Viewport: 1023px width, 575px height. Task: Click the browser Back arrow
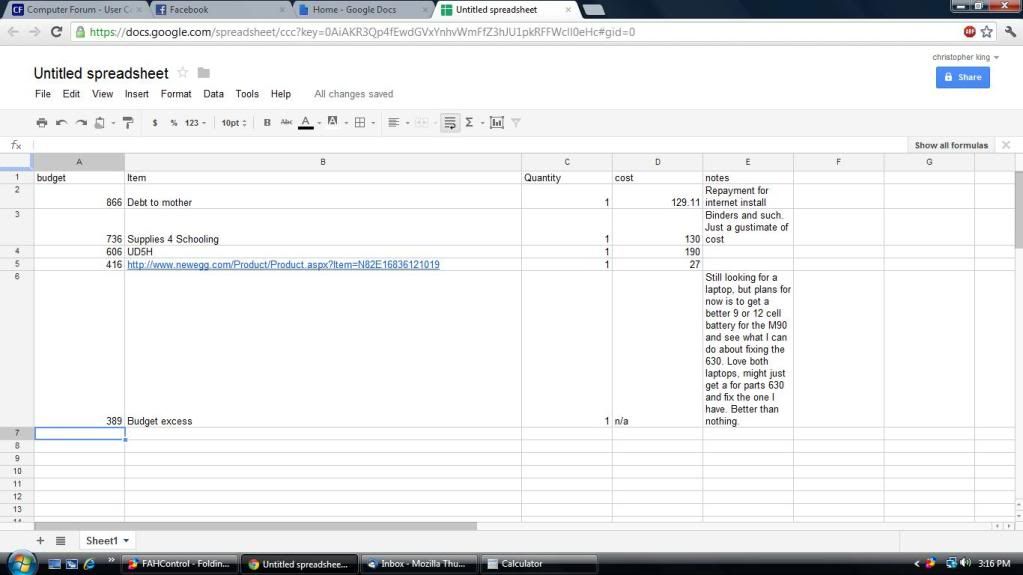click(13, 31)
